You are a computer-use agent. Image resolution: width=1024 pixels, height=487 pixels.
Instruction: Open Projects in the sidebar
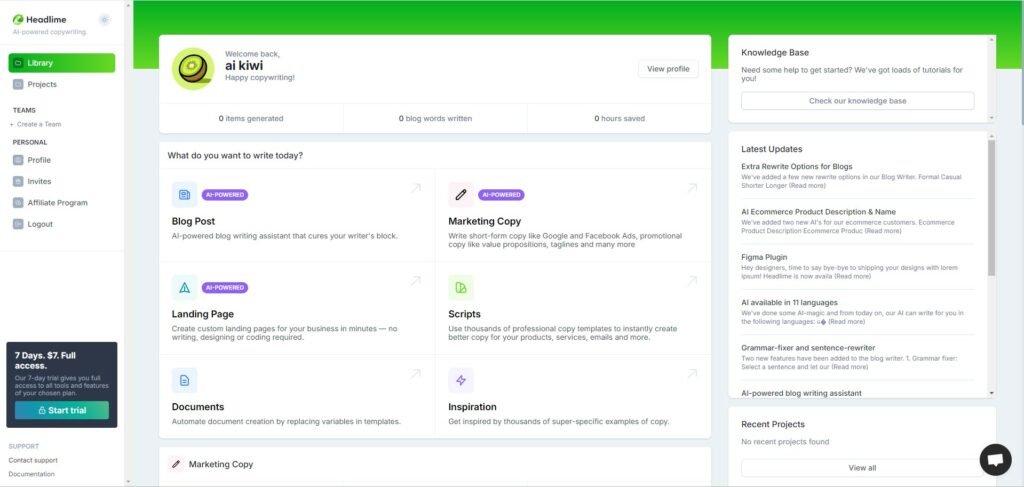(42, 84)
